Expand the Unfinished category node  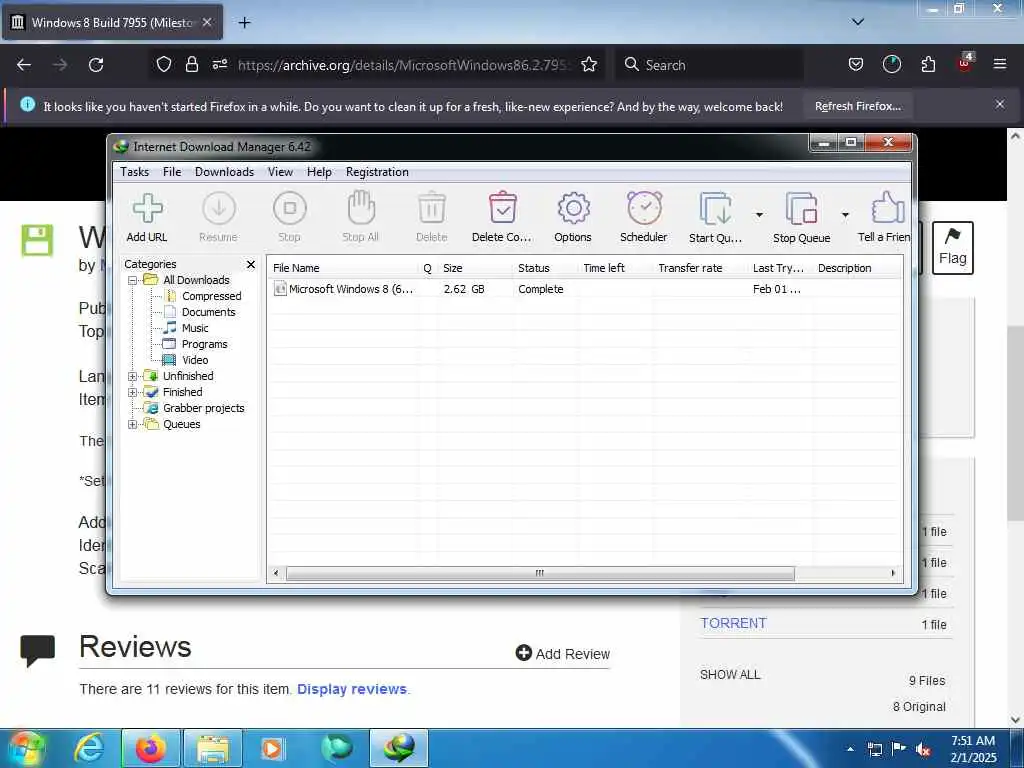(x=133, y=376)
